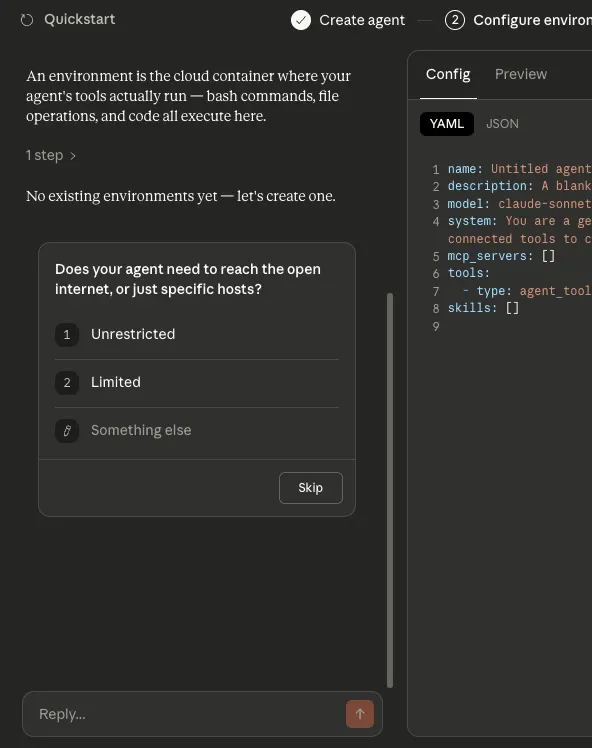Go to the Create agent step
Screen dimensions: 592x748
(362, 20)
